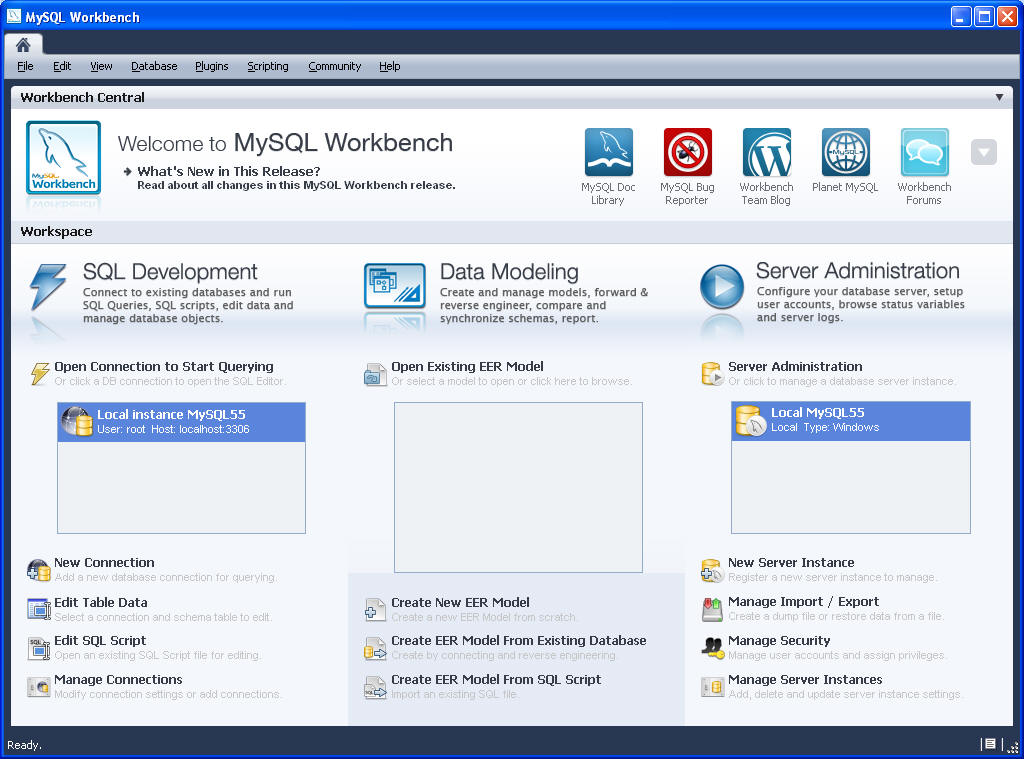
Task: Open the Workbench Team Blog icon
Action: pyautogui.click(x=767, y=152)
